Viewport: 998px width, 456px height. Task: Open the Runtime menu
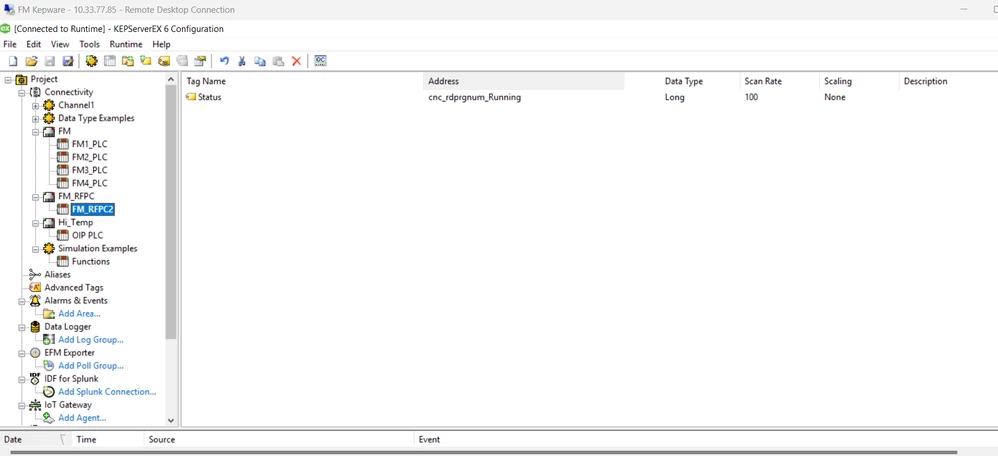[x=126, y=45]
